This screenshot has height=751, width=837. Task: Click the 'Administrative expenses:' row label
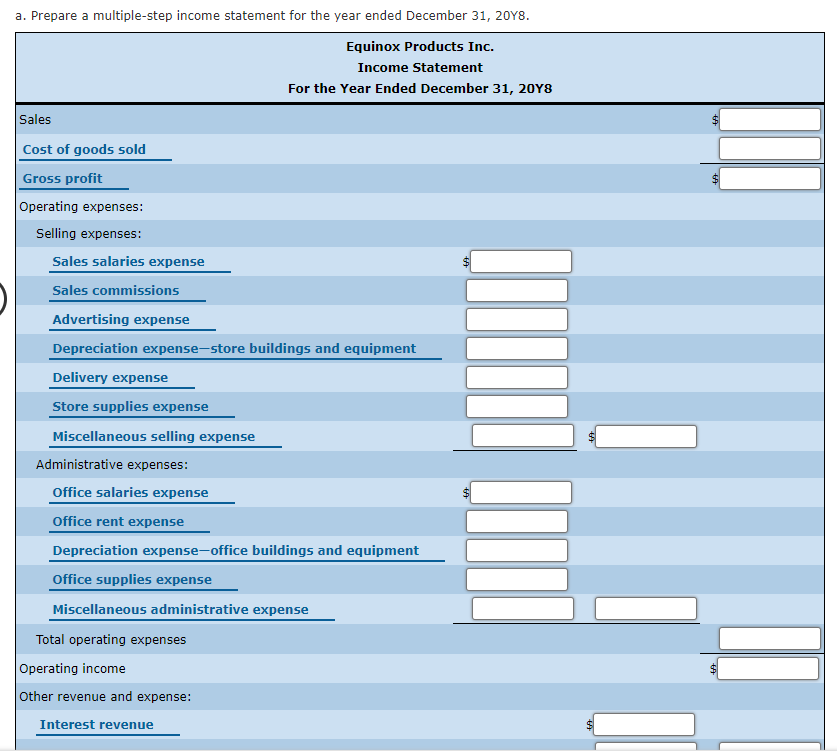point(112,465)
